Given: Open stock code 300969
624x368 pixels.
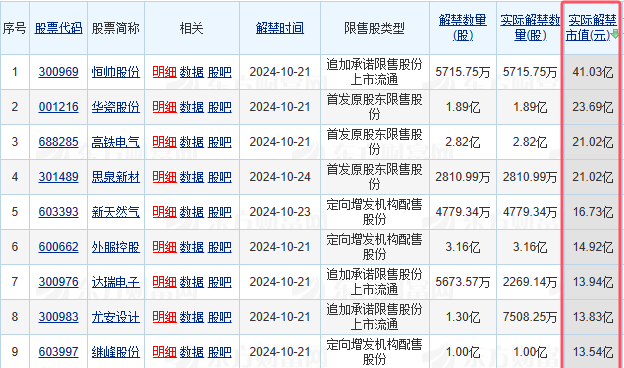Looking at the screenshot, I should point(58,72).
